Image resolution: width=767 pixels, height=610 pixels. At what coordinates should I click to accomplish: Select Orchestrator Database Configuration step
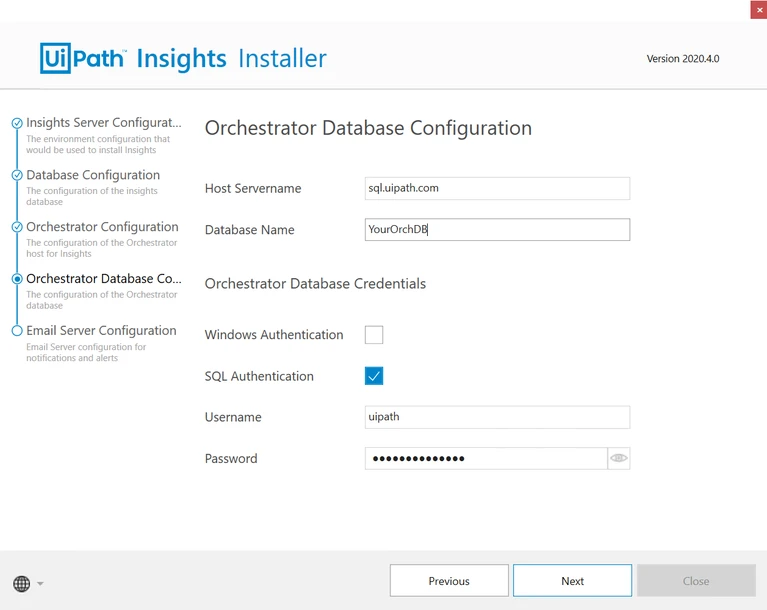[104, 279]
